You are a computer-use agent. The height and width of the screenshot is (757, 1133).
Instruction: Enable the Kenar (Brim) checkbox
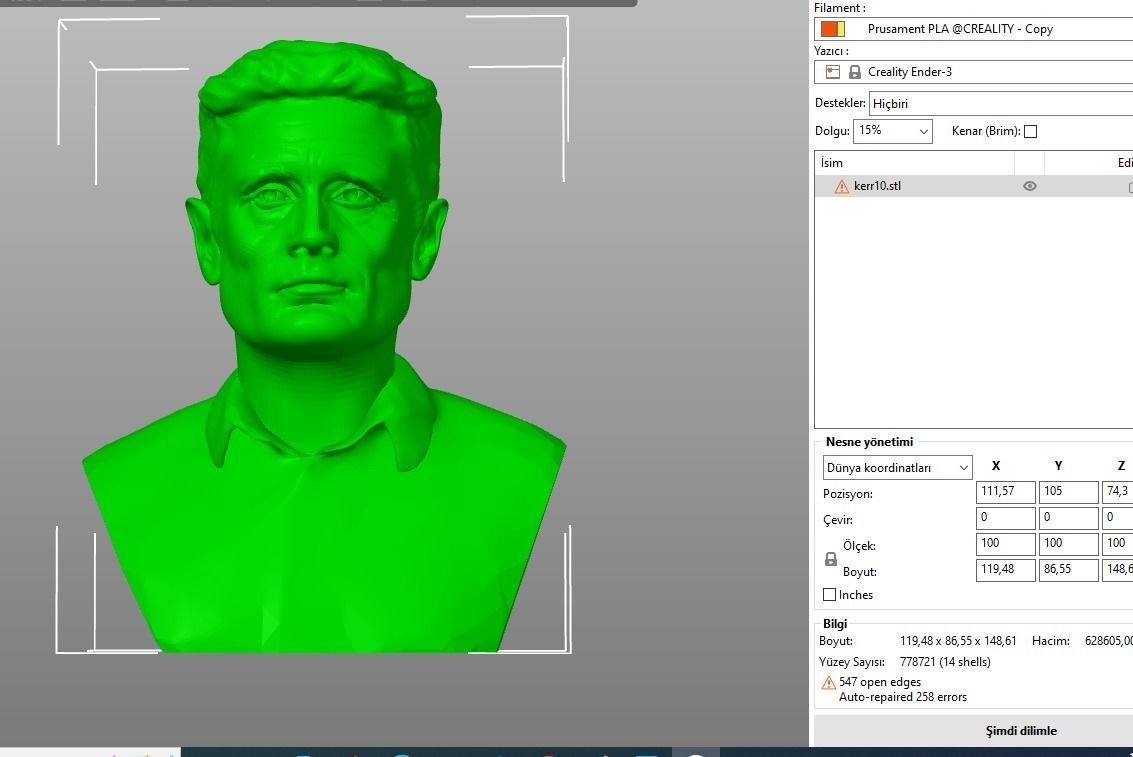tap(1031, 131)
